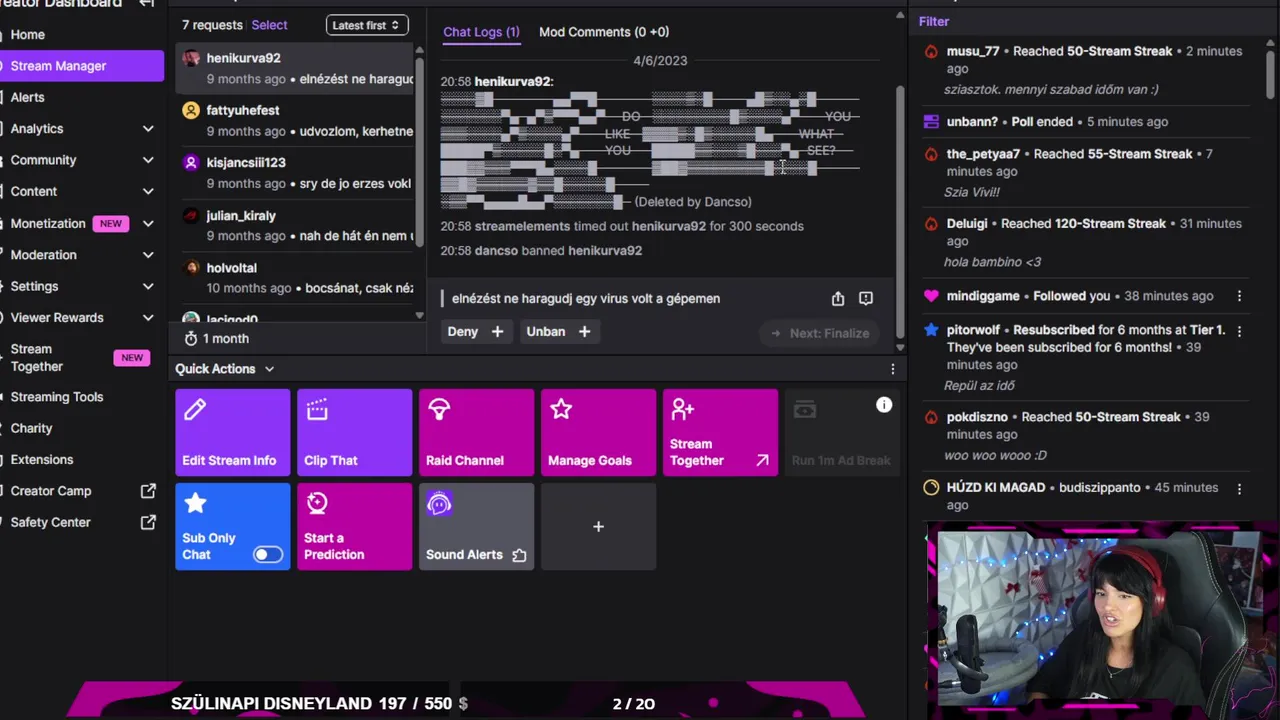
Task: Open Edit Stream Info quick action
Action: [x=232, y=432]
